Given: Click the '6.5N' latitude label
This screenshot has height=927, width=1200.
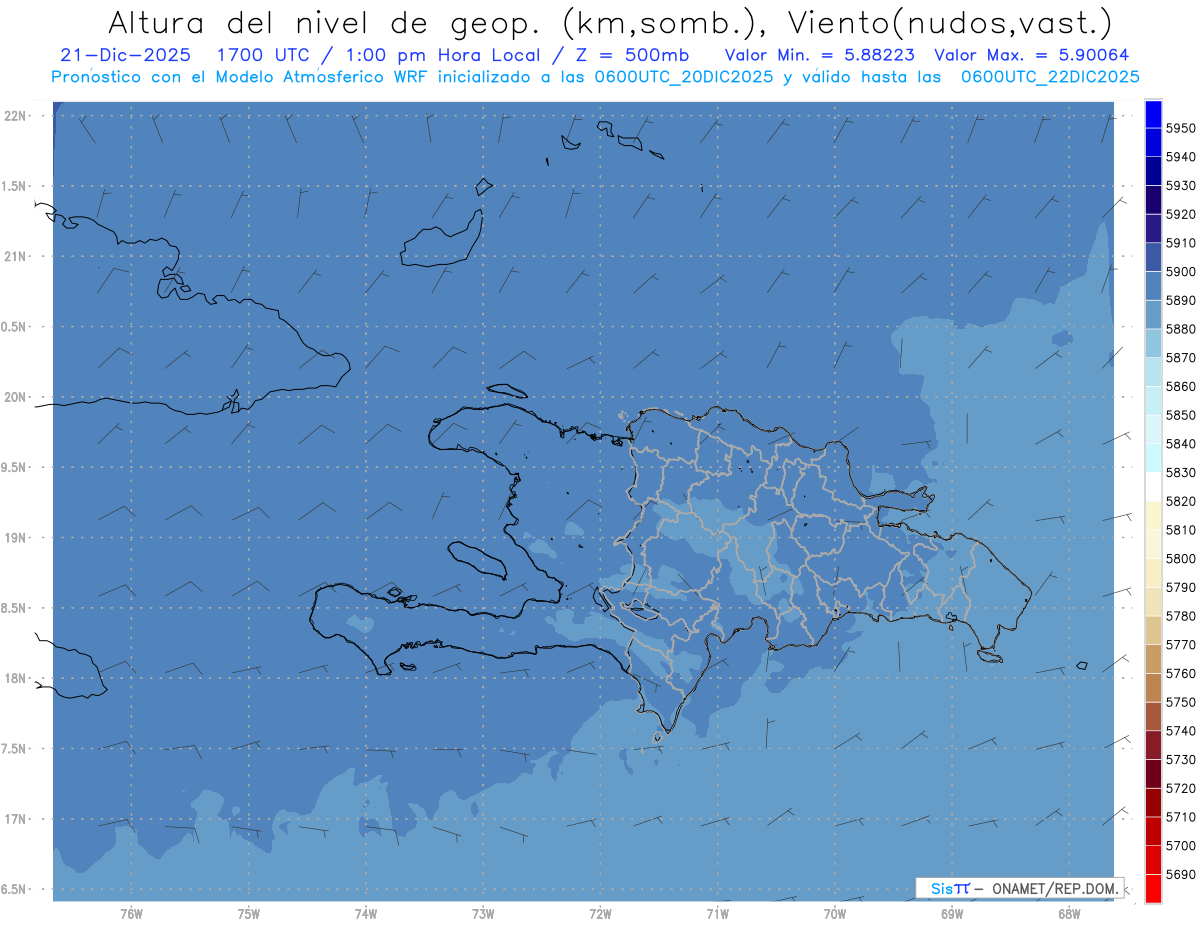Looking at the screenshot, I should click(x=15, y=889).
